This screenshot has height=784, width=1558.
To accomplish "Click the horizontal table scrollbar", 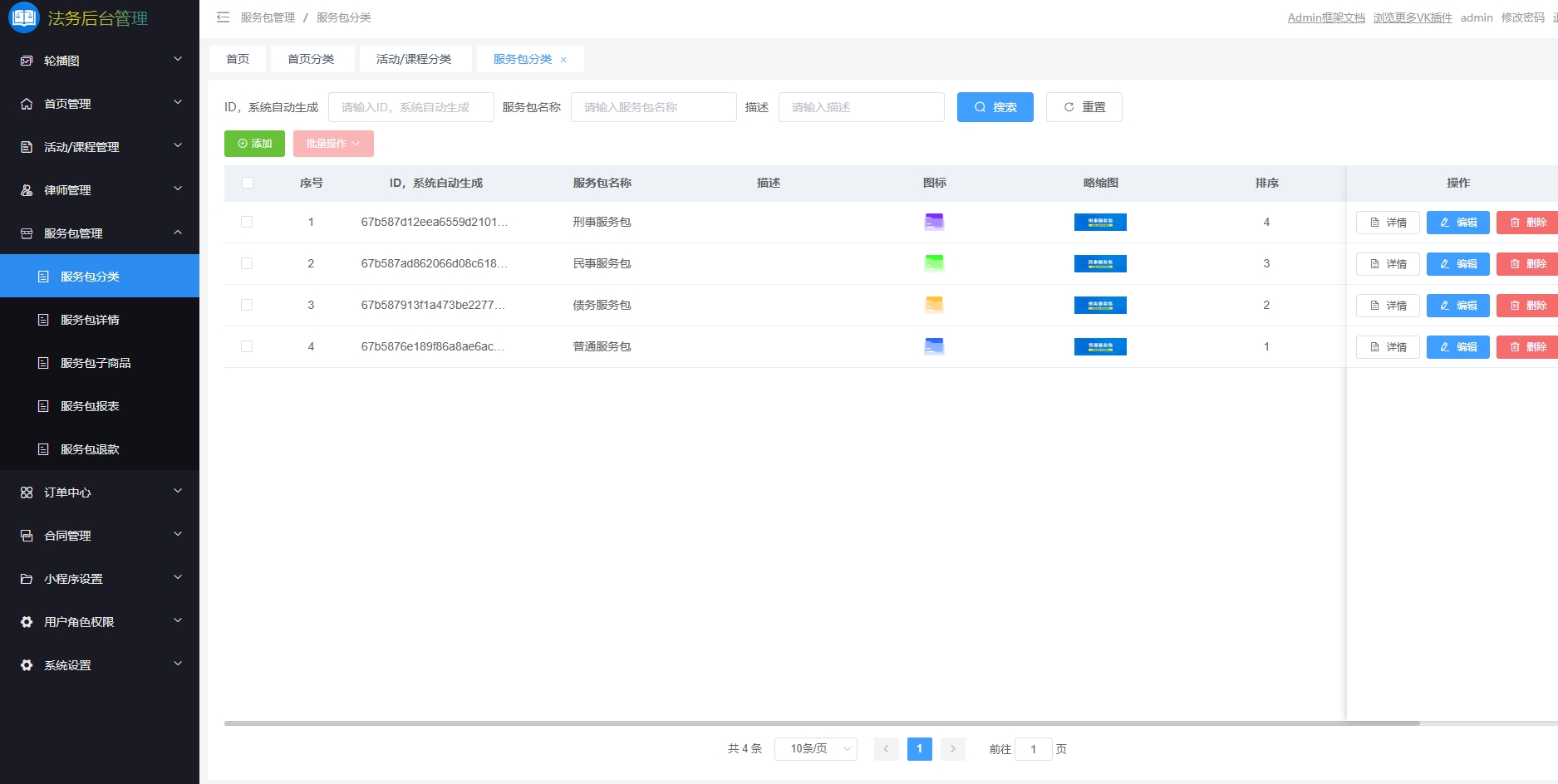I will (x=822, y=723).
